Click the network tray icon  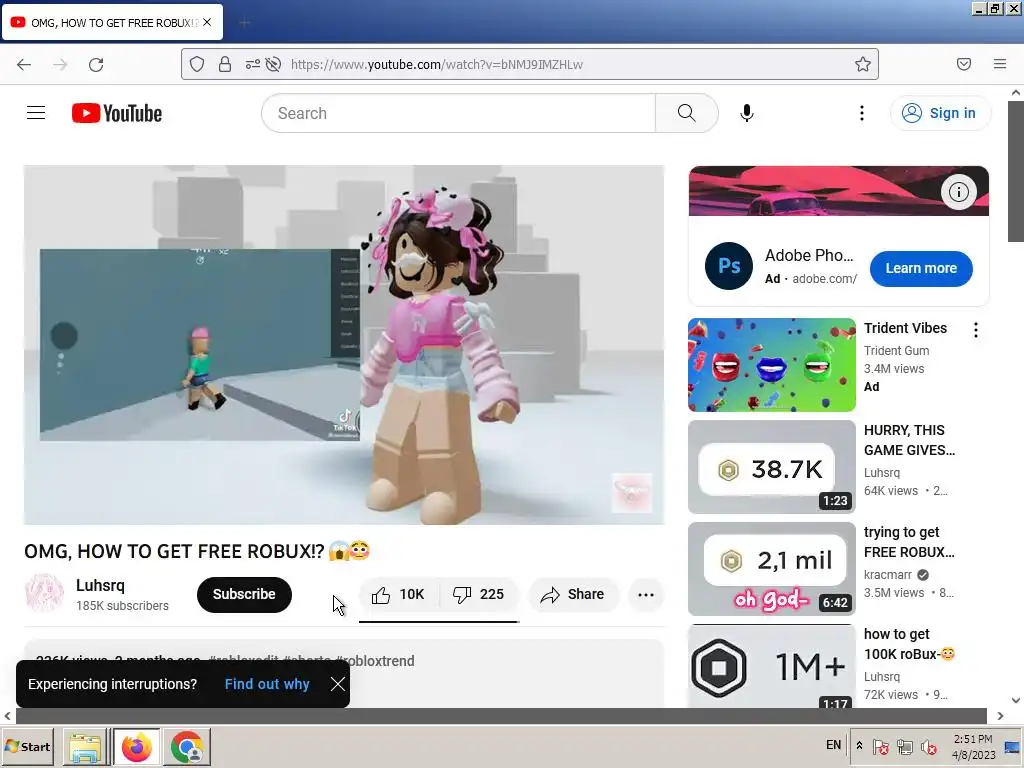[904, 746]
